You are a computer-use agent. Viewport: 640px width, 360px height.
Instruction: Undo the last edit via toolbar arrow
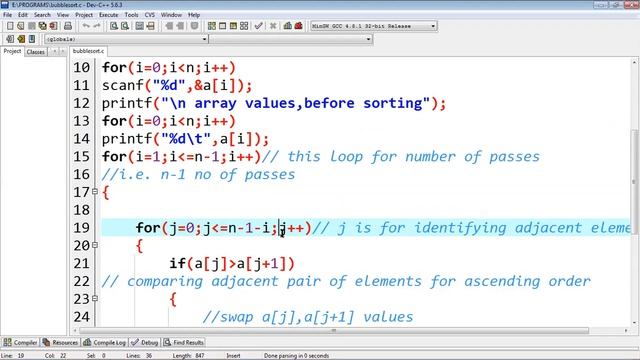click(x=86, y=26)
